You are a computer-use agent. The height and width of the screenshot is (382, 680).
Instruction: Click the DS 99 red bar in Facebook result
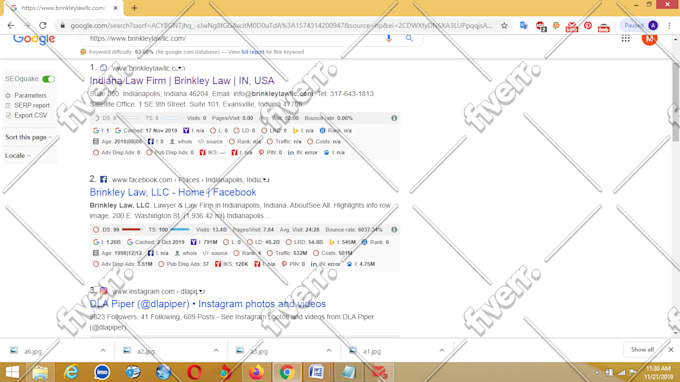(131, 229)
